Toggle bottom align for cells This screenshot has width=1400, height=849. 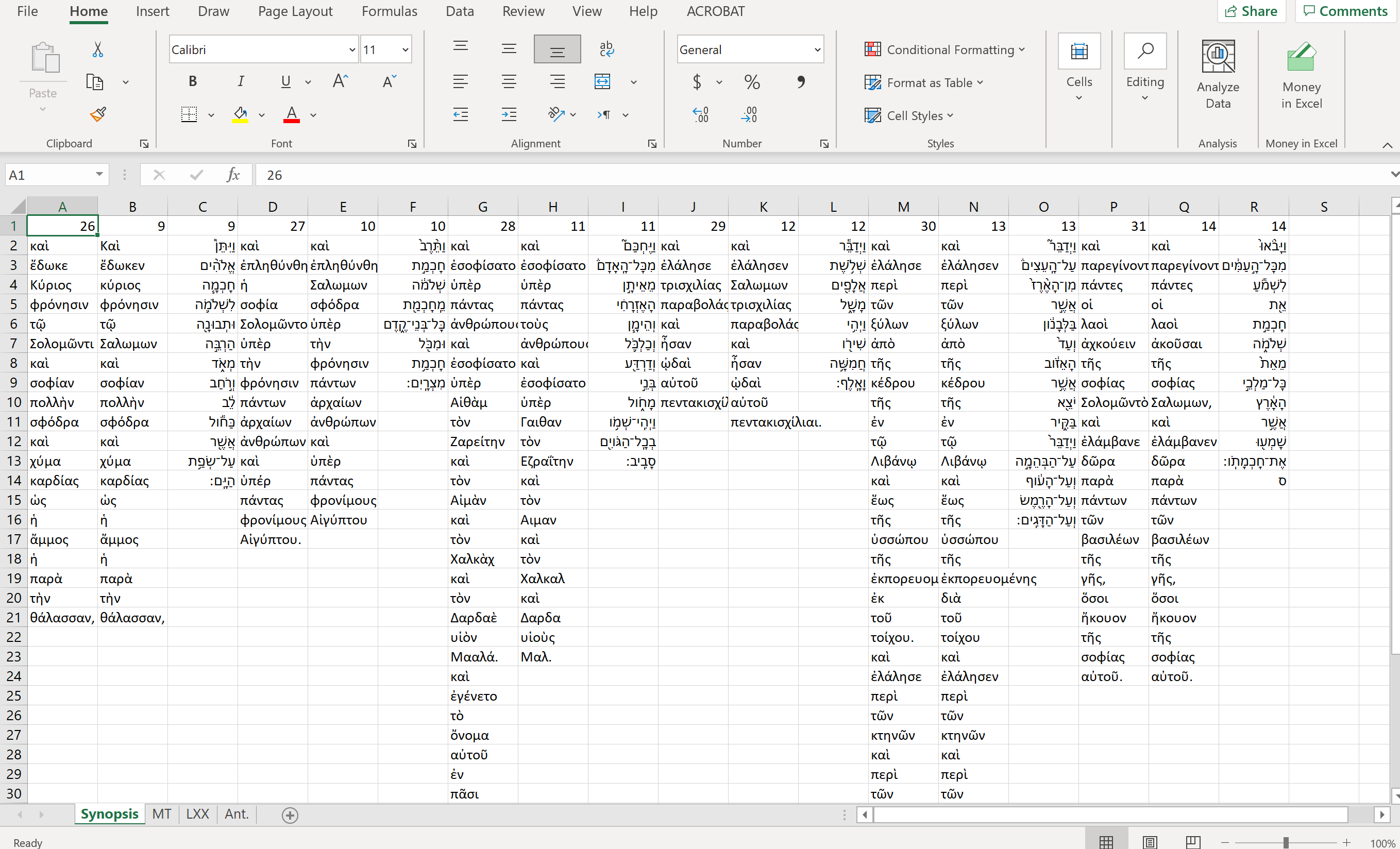[x=557, y=49]
